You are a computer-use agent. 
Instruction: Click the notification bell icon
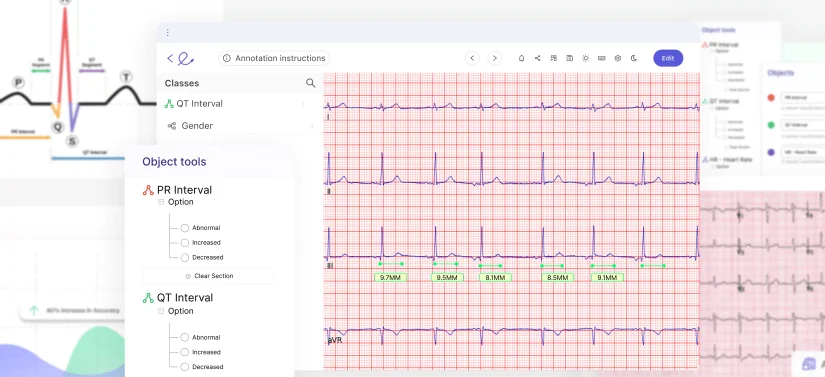pos(521,58)
